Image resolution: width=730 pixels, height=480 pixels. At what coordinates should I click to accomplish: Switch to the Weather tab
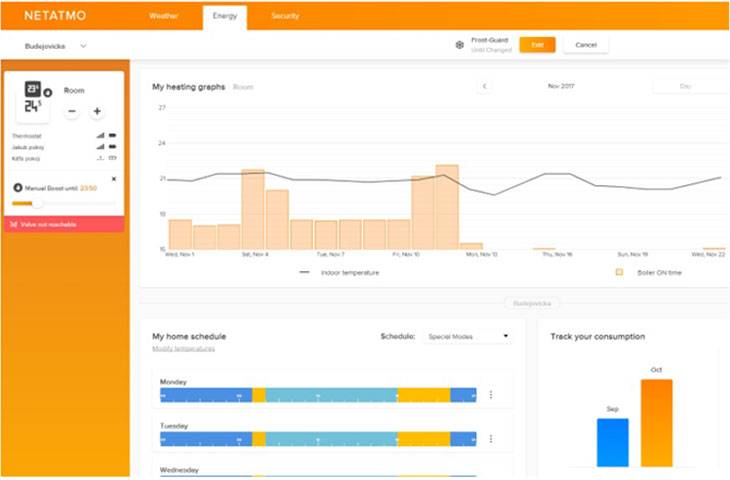[x=165, y=16]
